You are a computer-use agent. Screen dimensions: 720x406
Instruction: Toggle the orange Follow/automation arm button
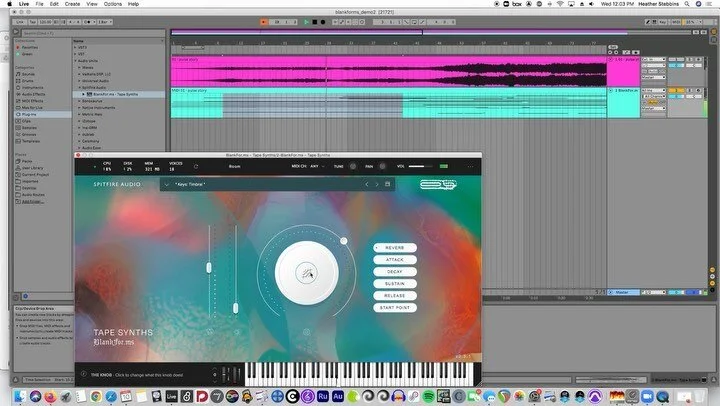[264, 22]
